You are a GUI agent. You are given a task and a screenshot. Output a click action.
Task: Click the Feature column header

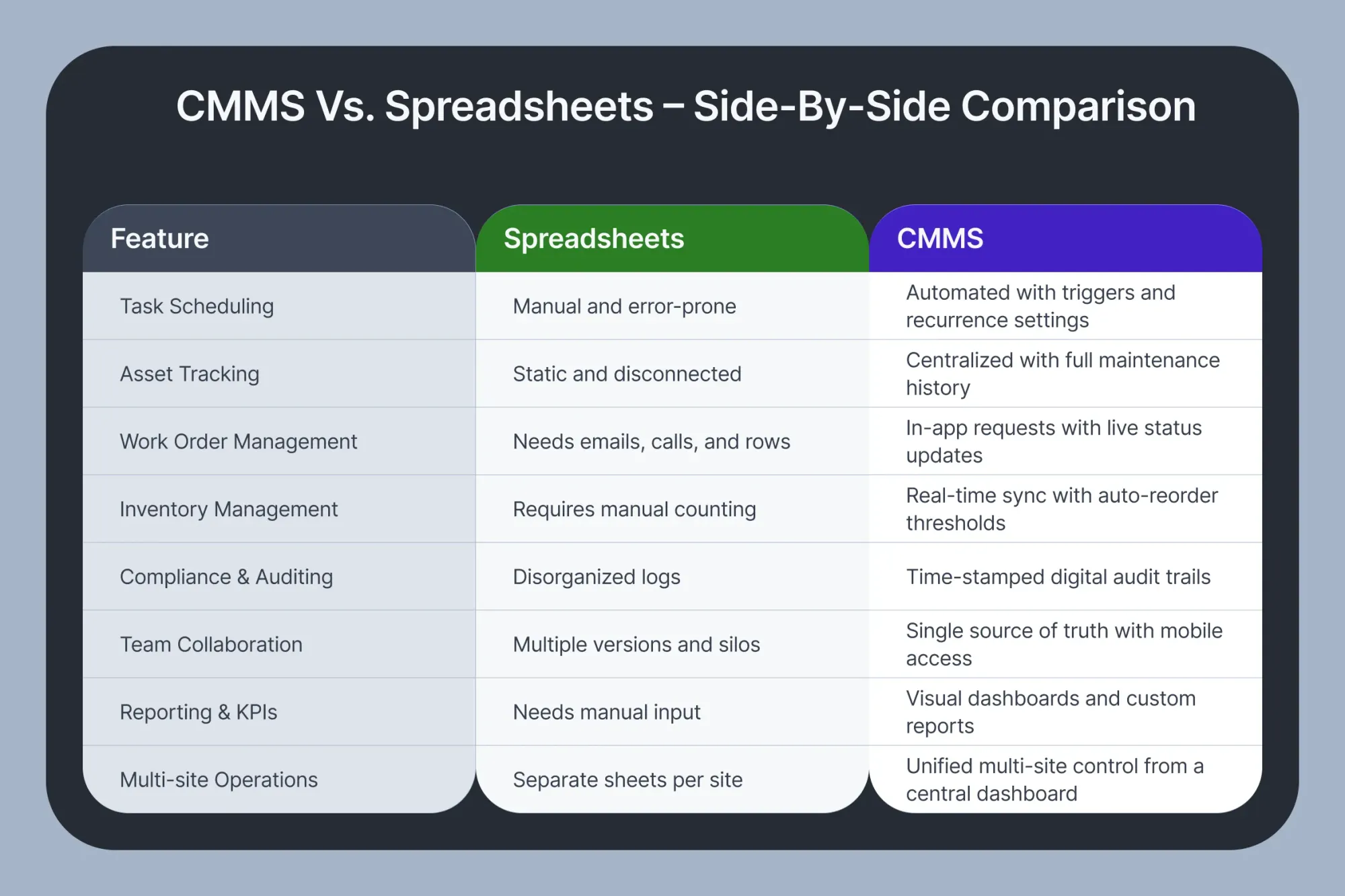coord(278,239)
